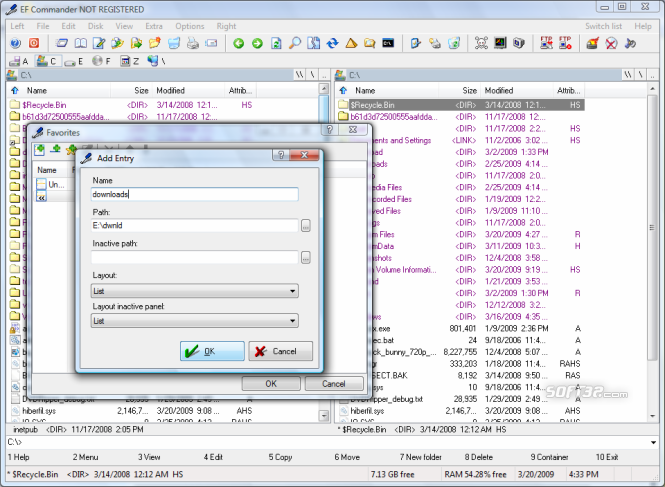665x487 pixels.
Task: Select hiberfil.sys in the right panel
Action: click(x=367, y=411)
